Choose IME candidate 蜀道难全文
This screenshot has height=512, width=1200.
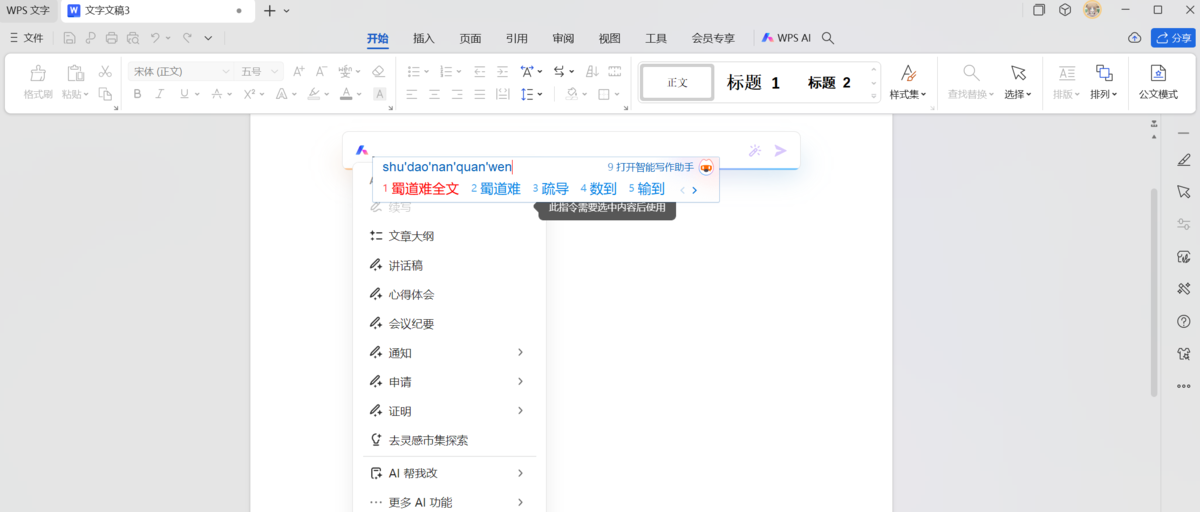pyautogui.click(x=424, y=189)
